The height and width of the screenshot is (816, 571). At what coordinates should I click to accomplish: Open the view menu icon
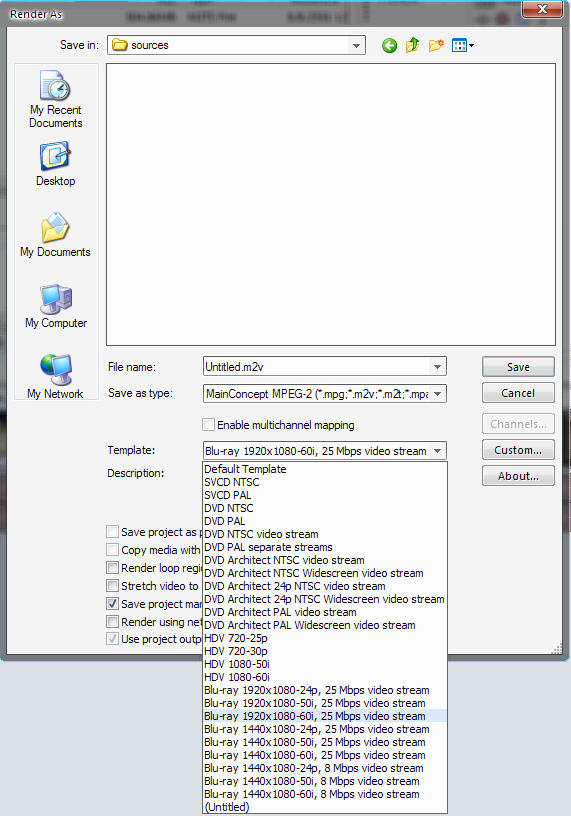[x=463, y=46]
